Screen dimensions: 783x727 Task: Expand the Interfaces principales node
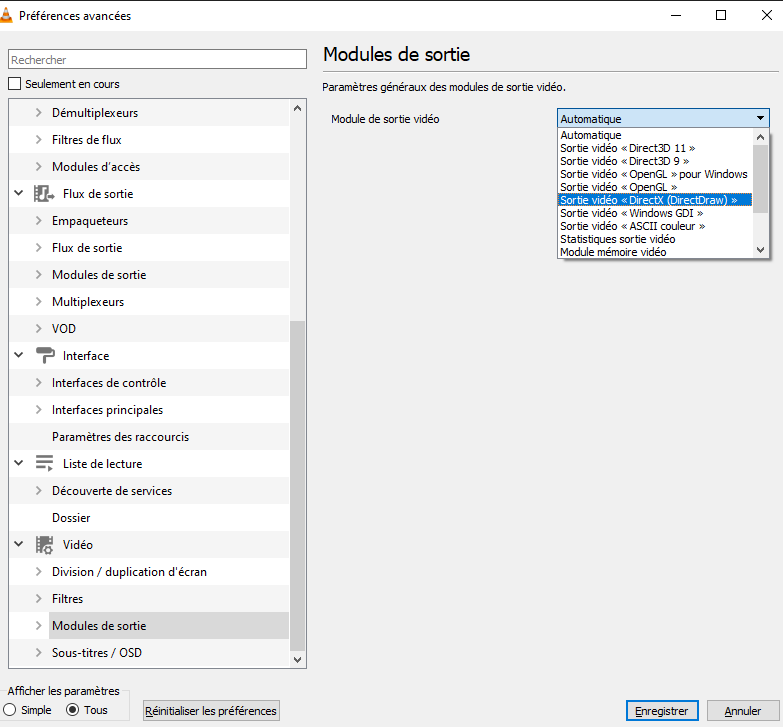[38, 409]
